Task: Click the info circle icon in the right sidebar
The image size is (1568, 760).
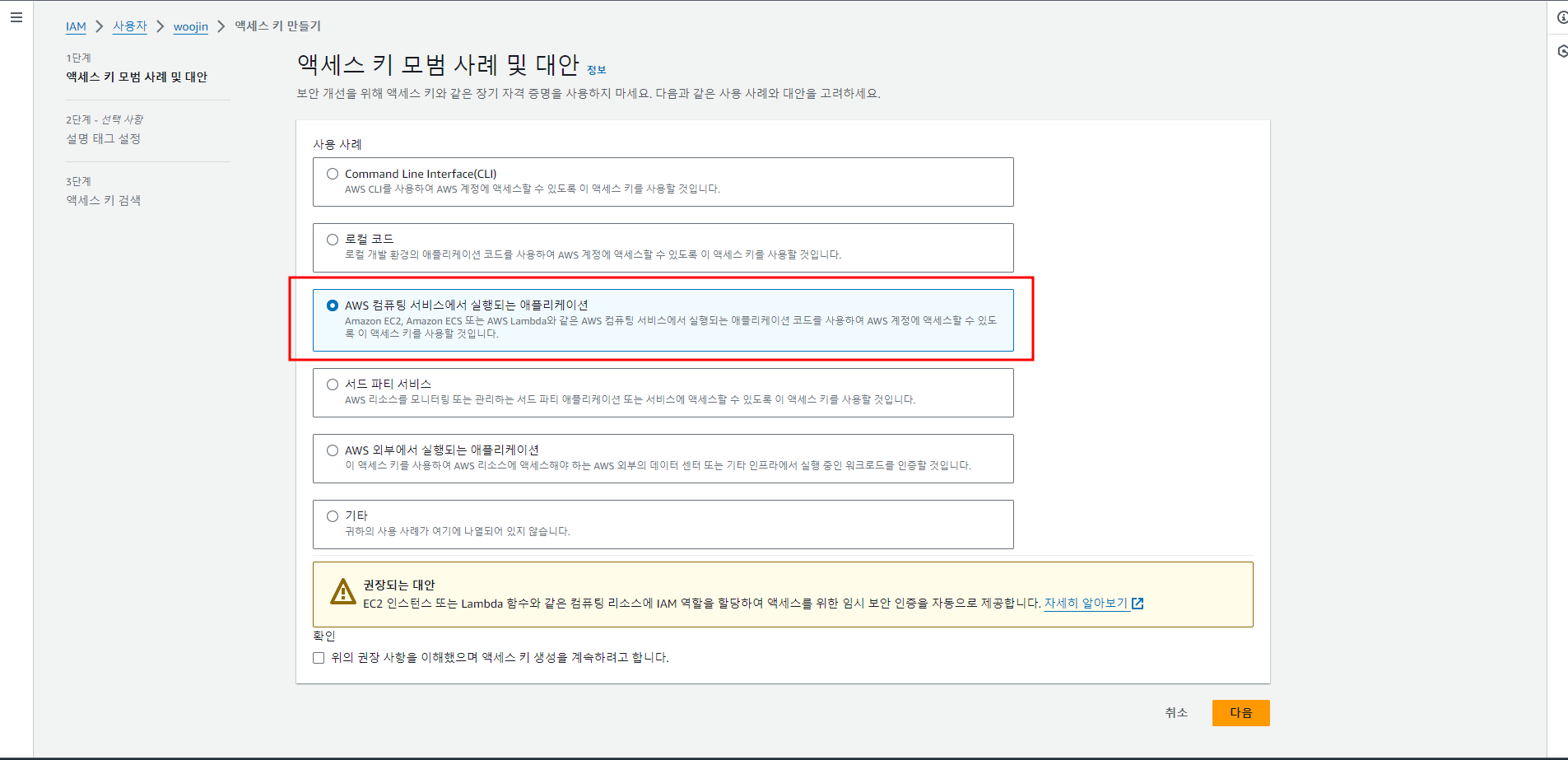Action: [x=1562, y=16]
